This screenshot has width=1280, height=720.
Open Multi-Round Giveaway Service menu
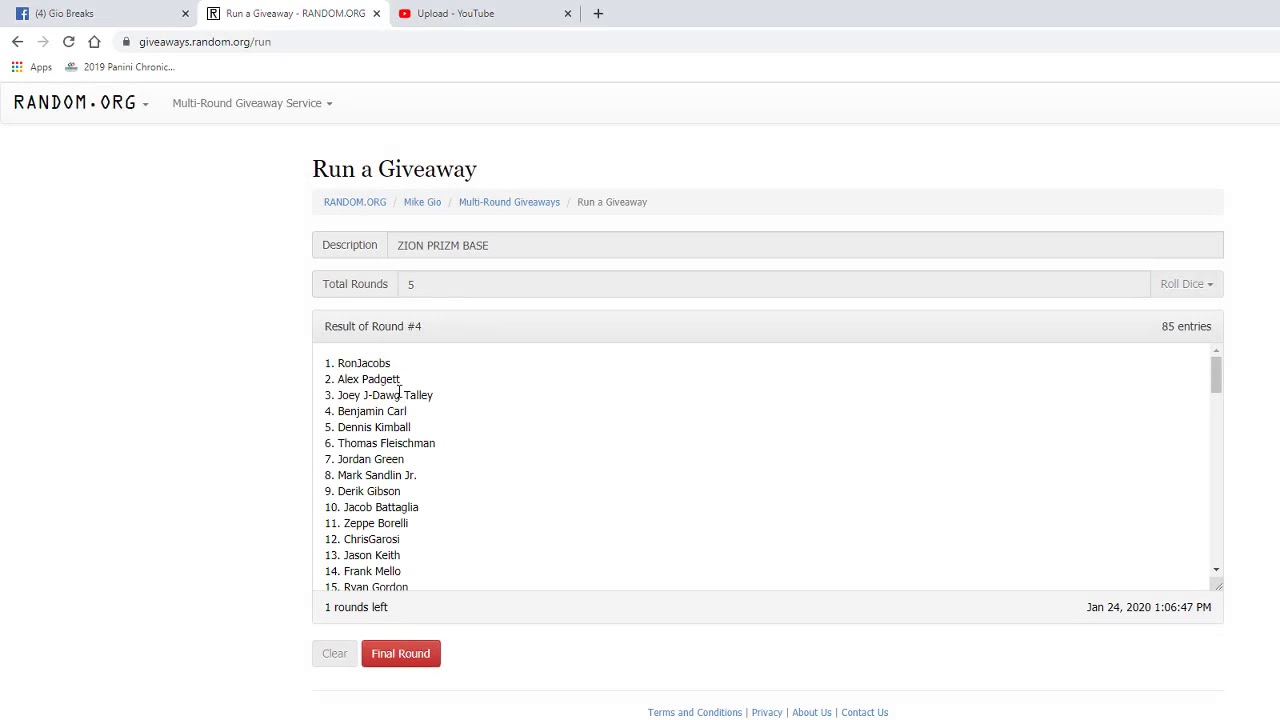[252, 103]
